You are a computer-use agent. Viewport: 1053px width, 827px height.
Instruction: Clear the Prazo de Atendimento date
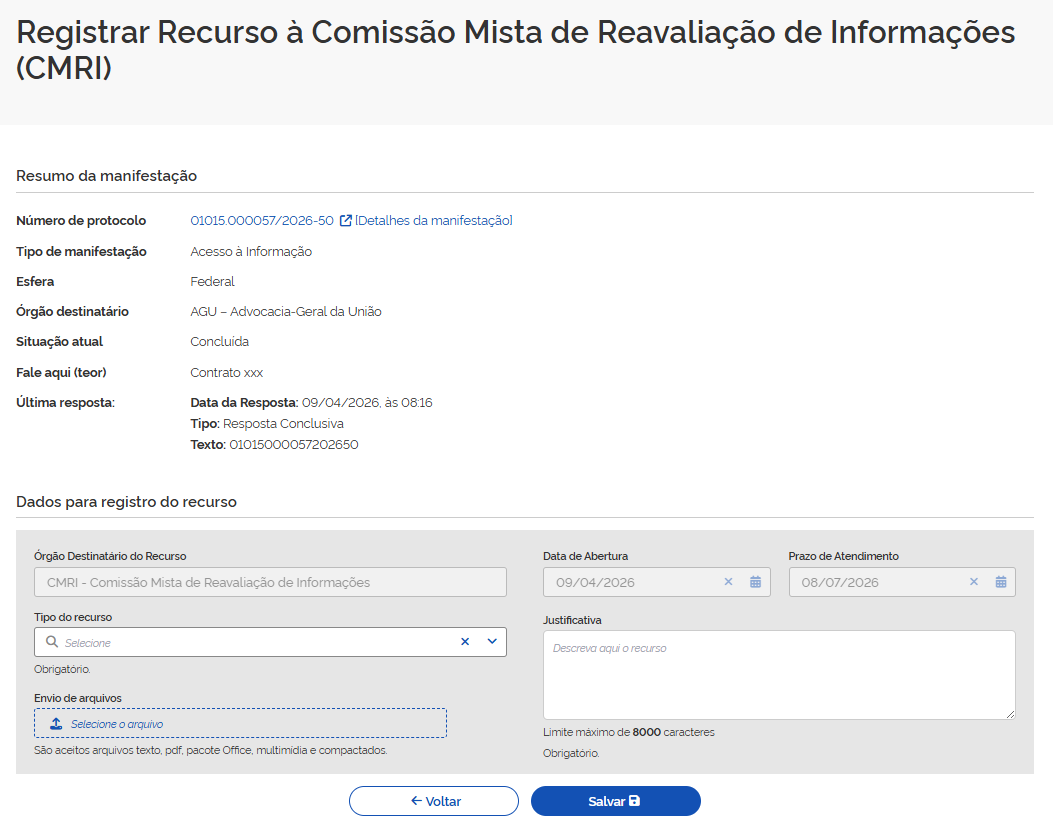973,582
